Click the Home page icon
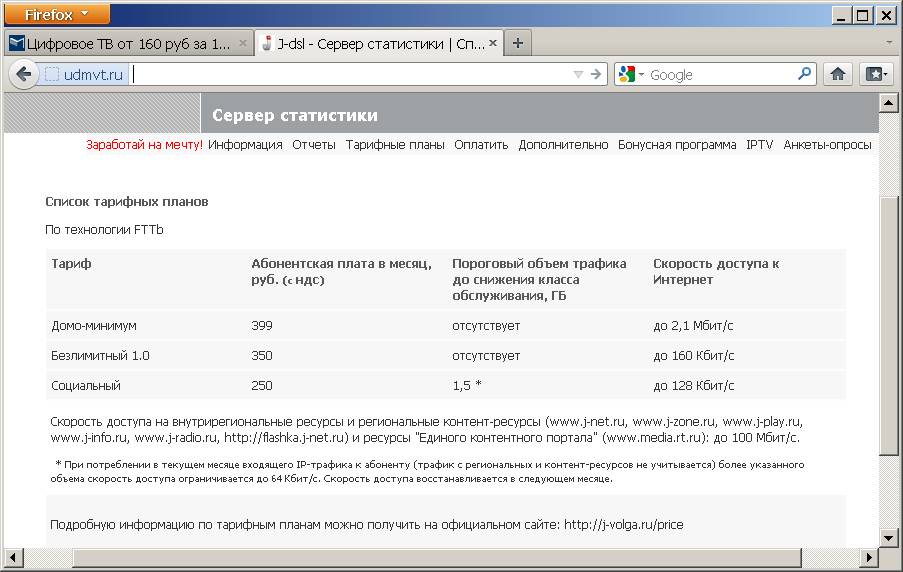The width and height of the screenshot is (903, 572). [838, 74]
